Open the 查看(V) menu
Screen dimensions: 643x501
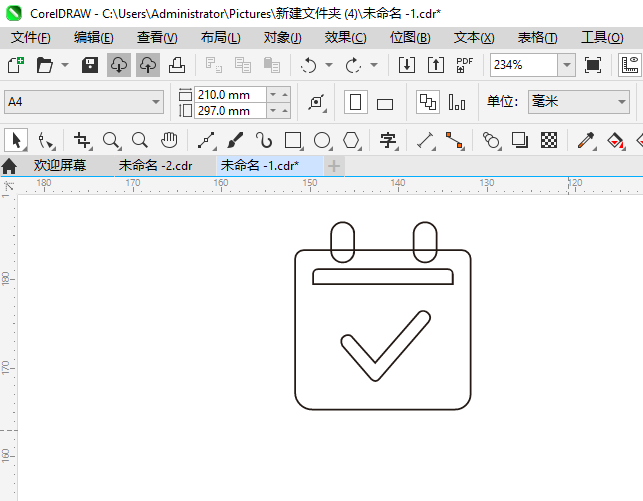(x=157, y=38)
